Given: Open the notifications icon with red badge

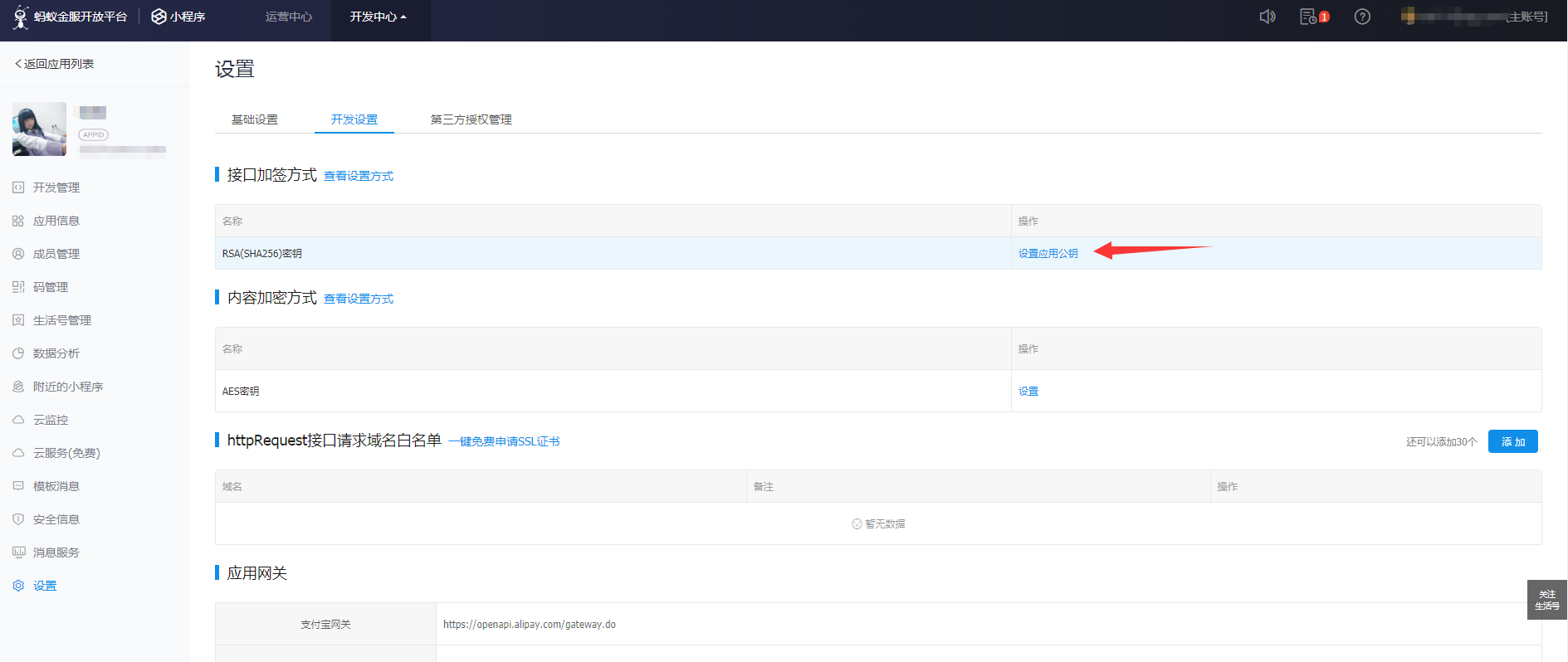Looking at the screenshot, I should [x=1309, y=17].
